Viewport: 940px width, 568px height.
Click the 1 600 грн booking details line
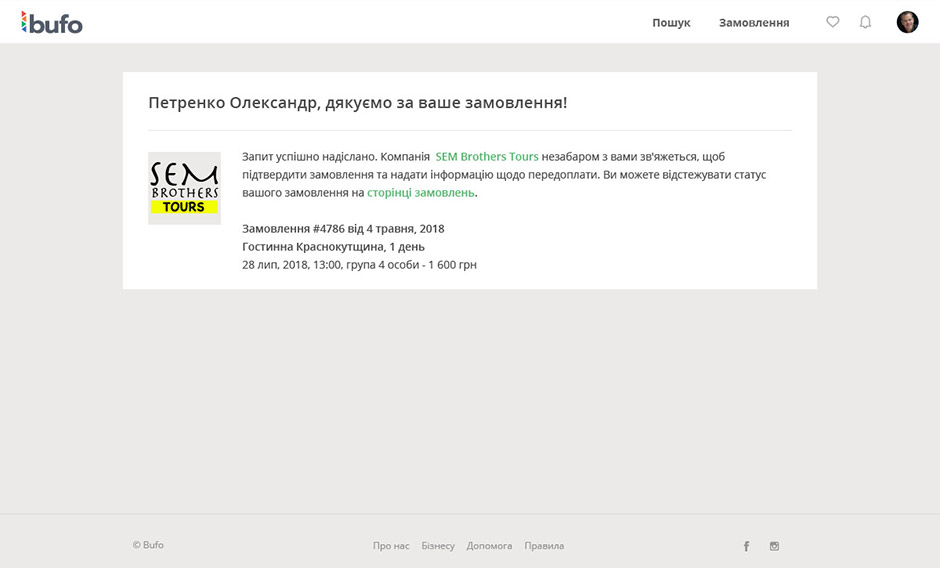pyautogui.click(x=359, y=265)
